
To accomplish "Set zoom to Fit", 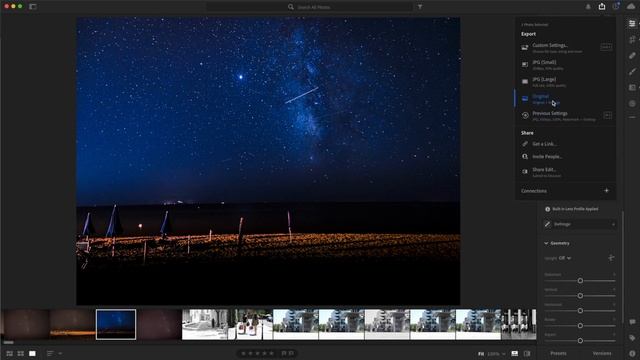I will click(x=481, y=354).
